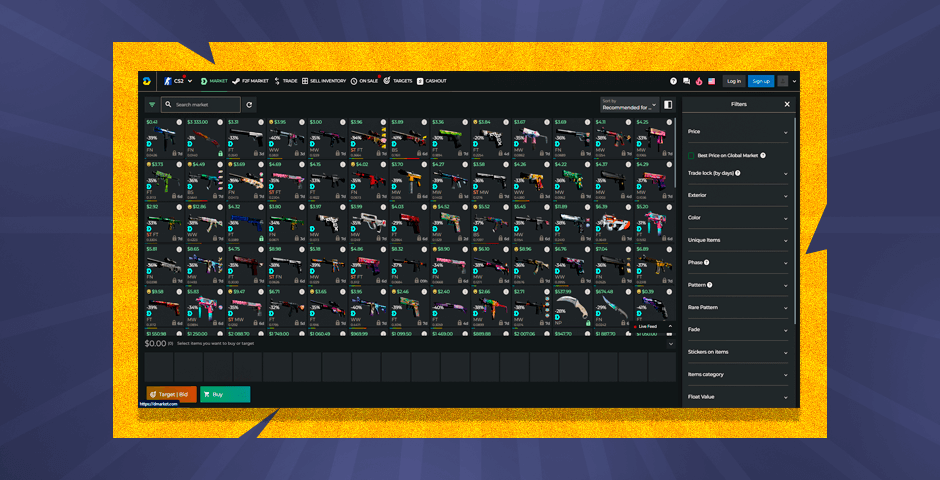Viewport: 940px width, 480px height.
Task: Go to the Trade tab
Action: click(285, 81)
